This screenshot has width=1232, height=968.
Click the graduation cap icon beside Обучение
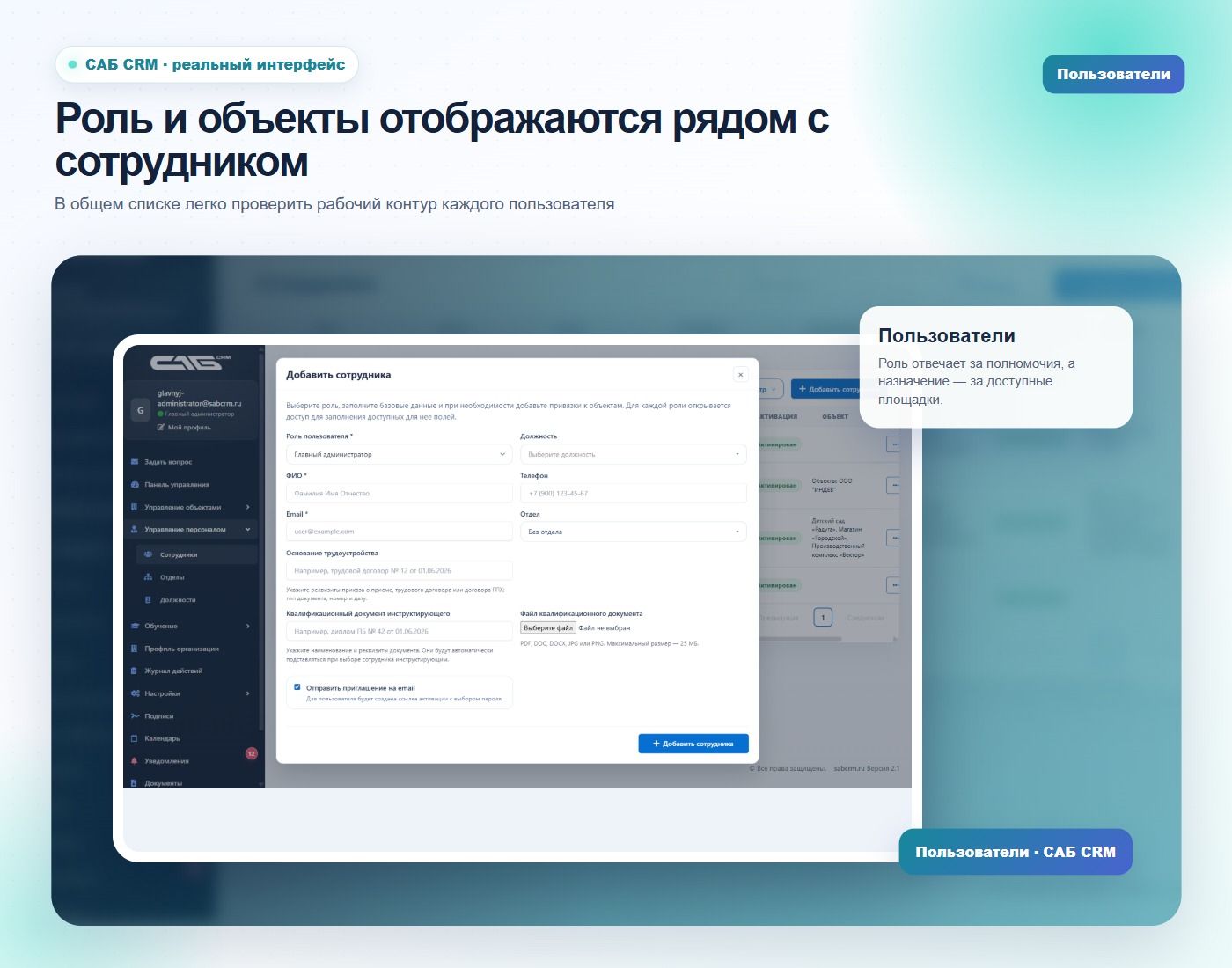tap(135, 626)
